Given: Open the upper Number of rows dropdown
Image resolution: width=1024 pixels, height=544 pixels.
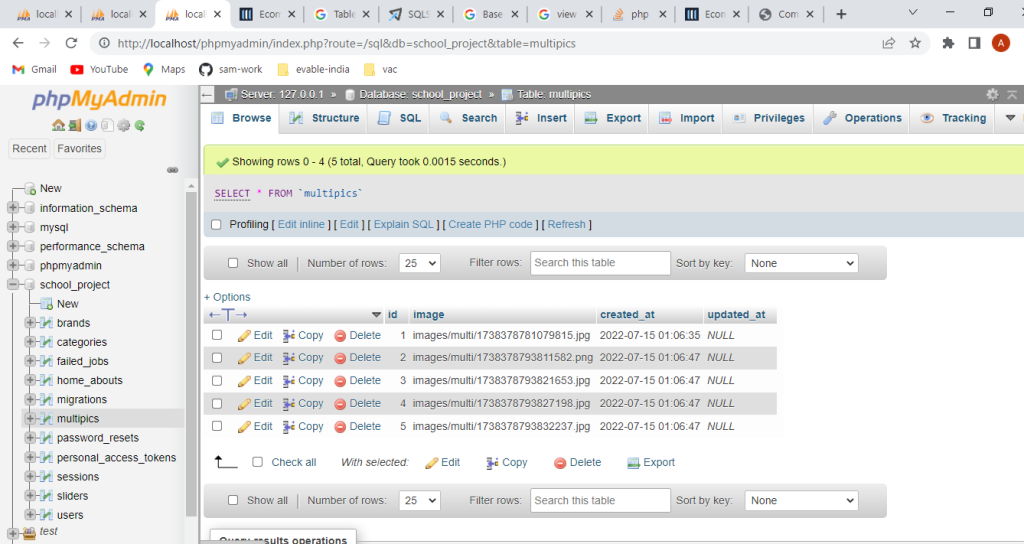Looking at the screenshot, I should point(419,263).
